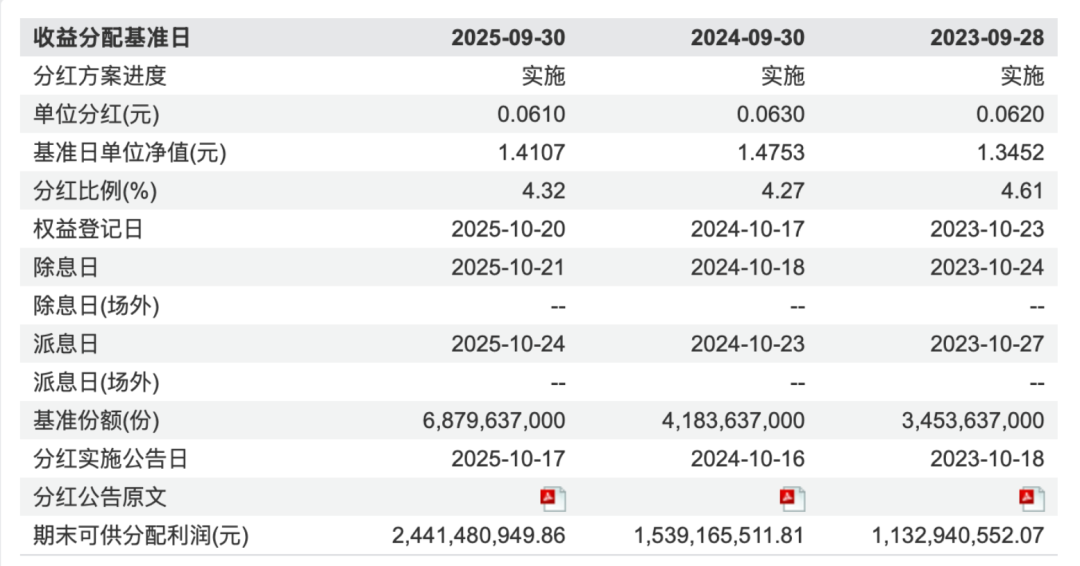This screenshot has height=566, width=1080.
Task: Select the 期末可供分配利润(元) row label
Action: [141, 536]
